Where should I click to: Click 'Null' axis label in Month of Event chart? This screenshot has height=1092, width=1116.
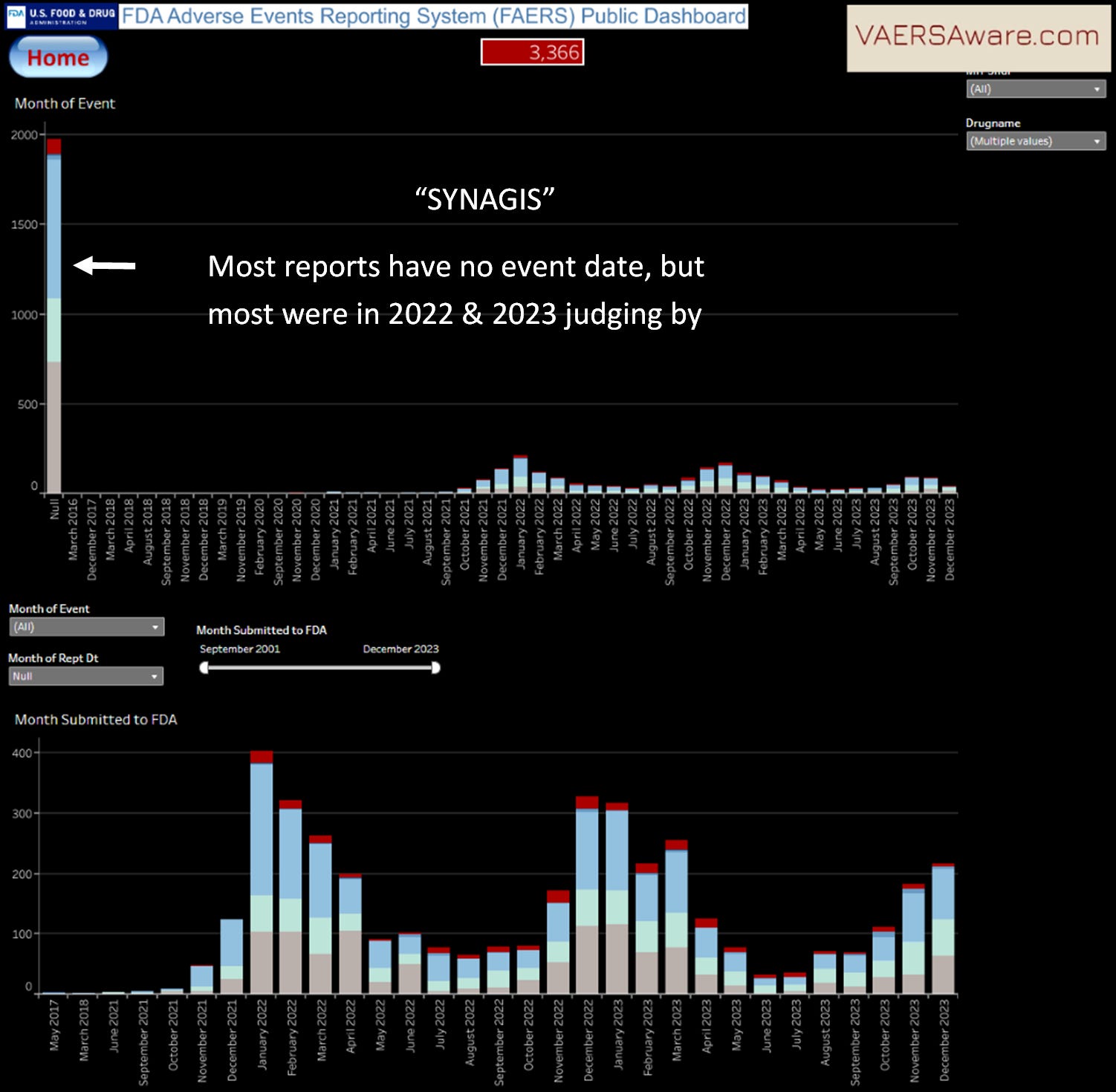pyautogui.click(x=53, y=509)
